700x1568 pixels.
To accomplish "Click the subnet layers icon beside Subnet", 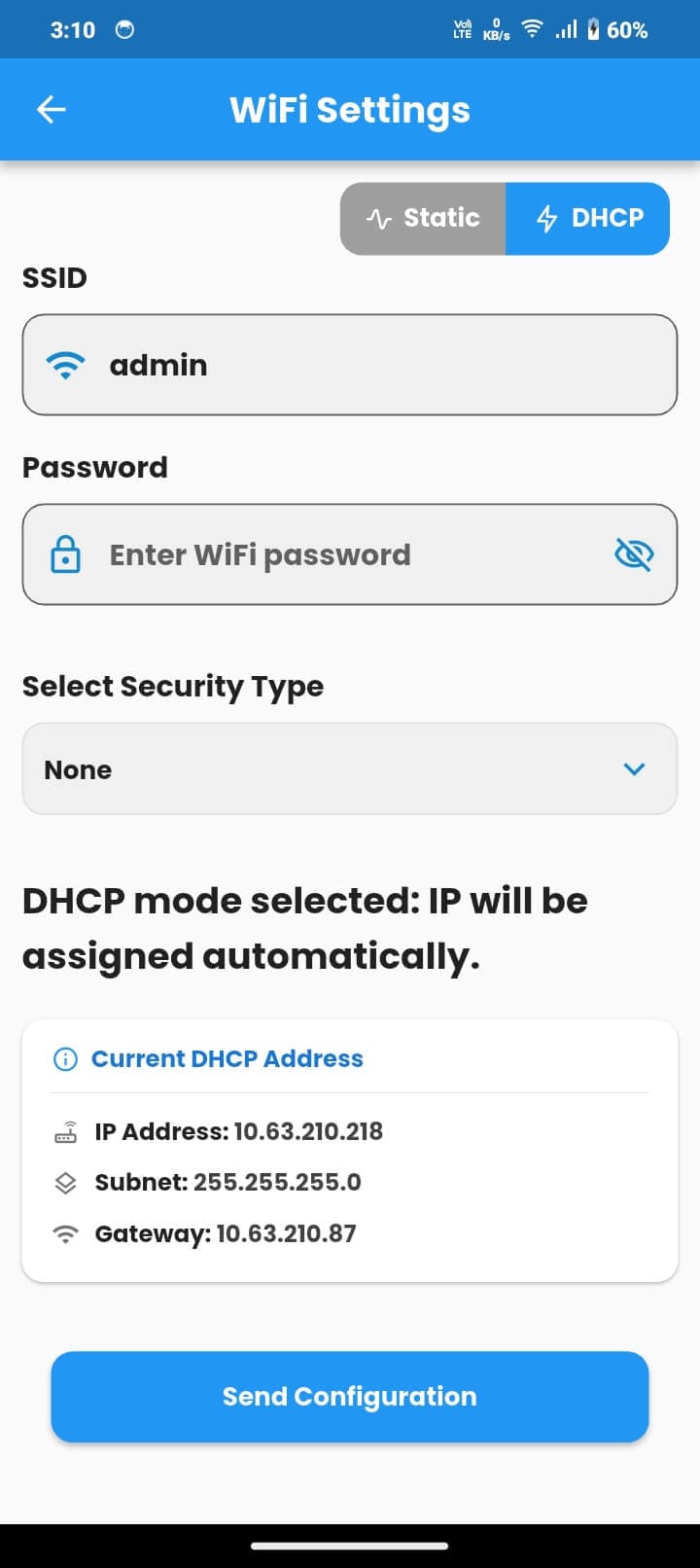I will 66,1182.
